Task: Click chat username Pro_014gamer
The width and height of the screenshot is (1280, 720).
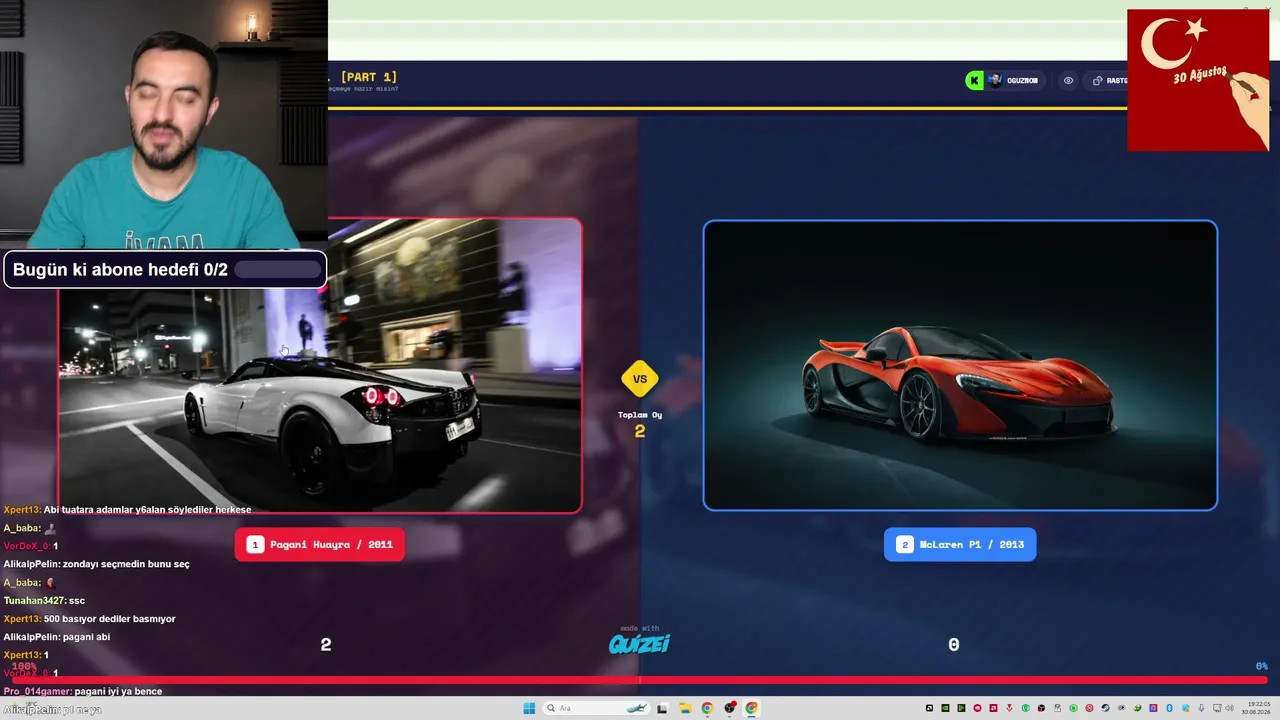Action: pos(37,691)
